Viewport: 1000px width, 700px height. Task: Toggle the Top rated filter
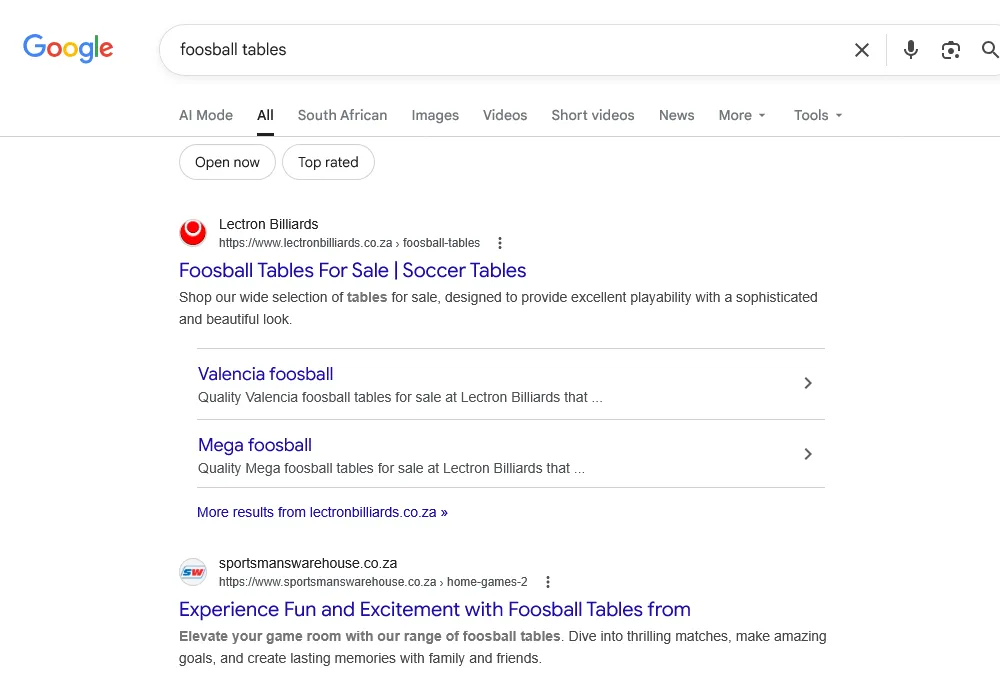click(328, 162)
